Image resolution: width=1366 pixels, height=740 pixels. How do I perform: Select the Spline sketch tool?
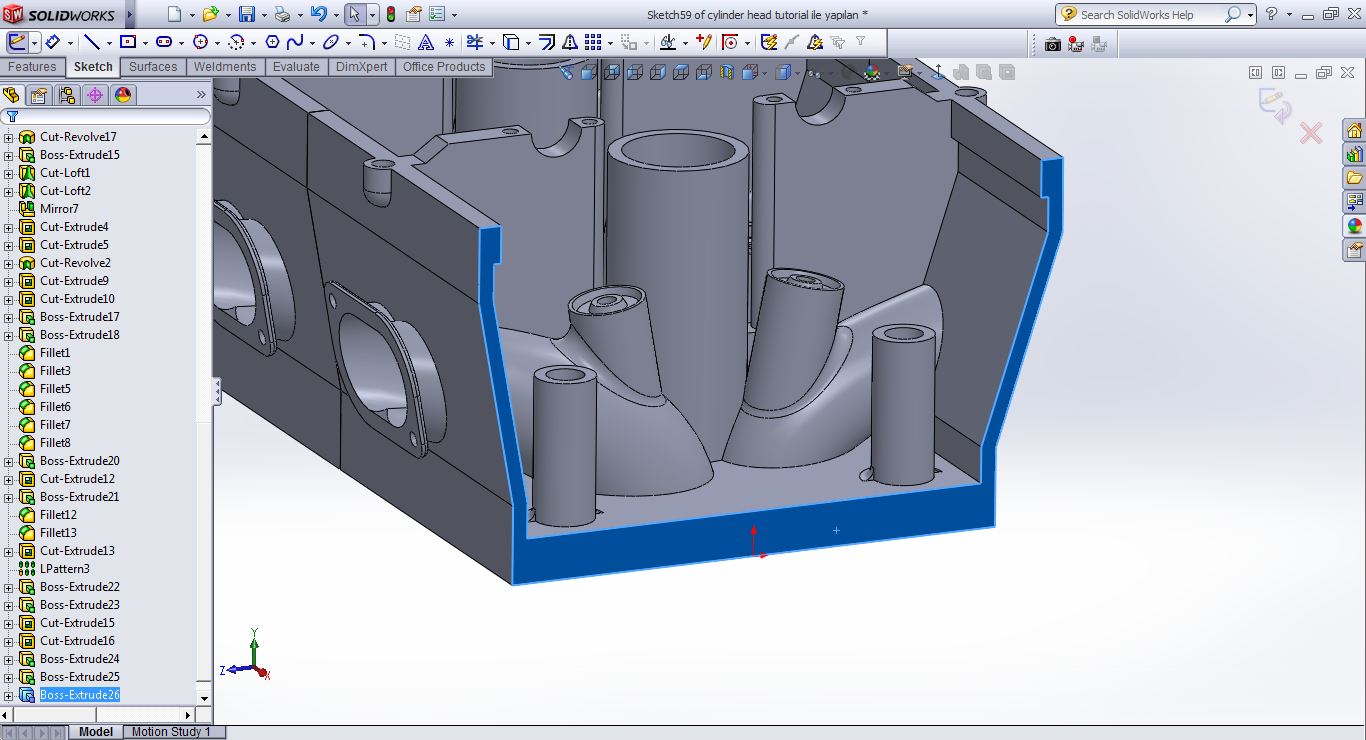point(295,42)
